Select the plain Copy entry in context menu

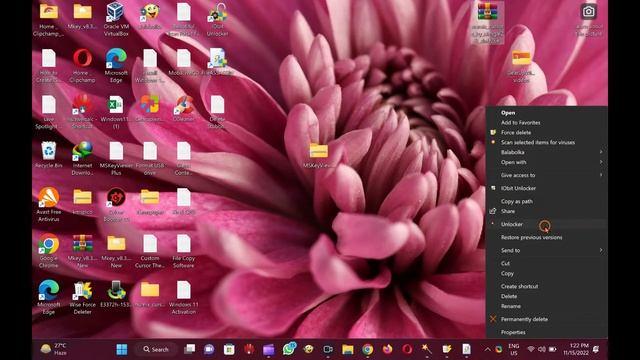coord(546,273)
